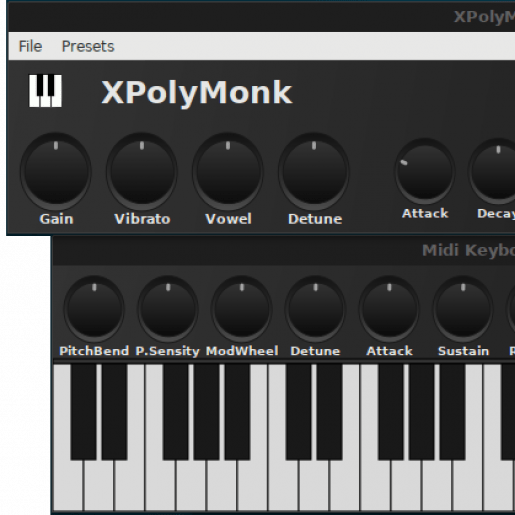The height and width of the screenshot is (515, 515).
Task: Click the Midi Keyboard Attack knob
Action: coord(389,309)
